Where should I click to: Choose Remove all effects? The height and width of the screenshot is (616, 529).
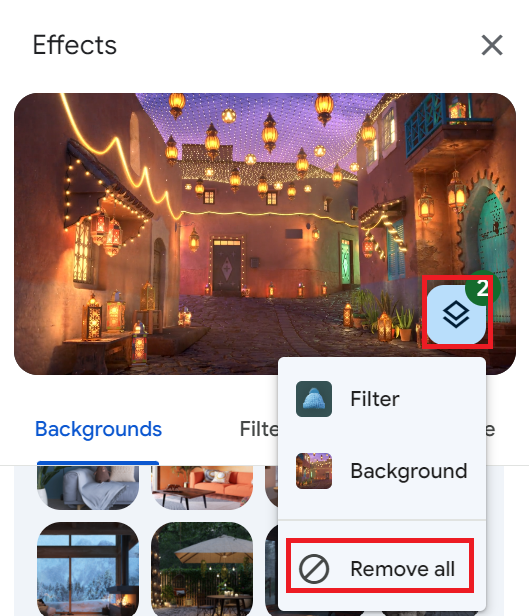click(380, 568)
